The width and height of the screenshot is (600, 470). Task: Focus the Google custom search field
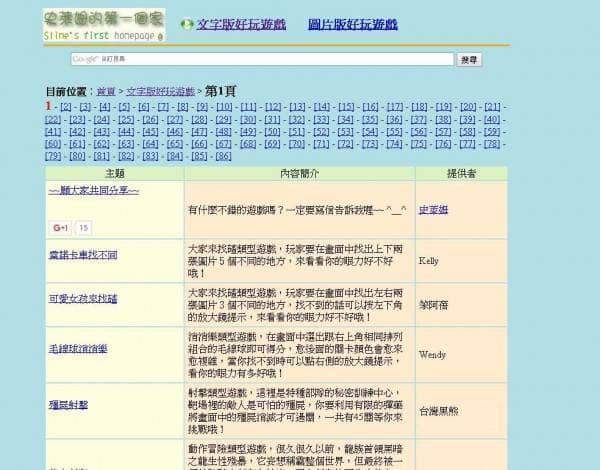point(262,59)
